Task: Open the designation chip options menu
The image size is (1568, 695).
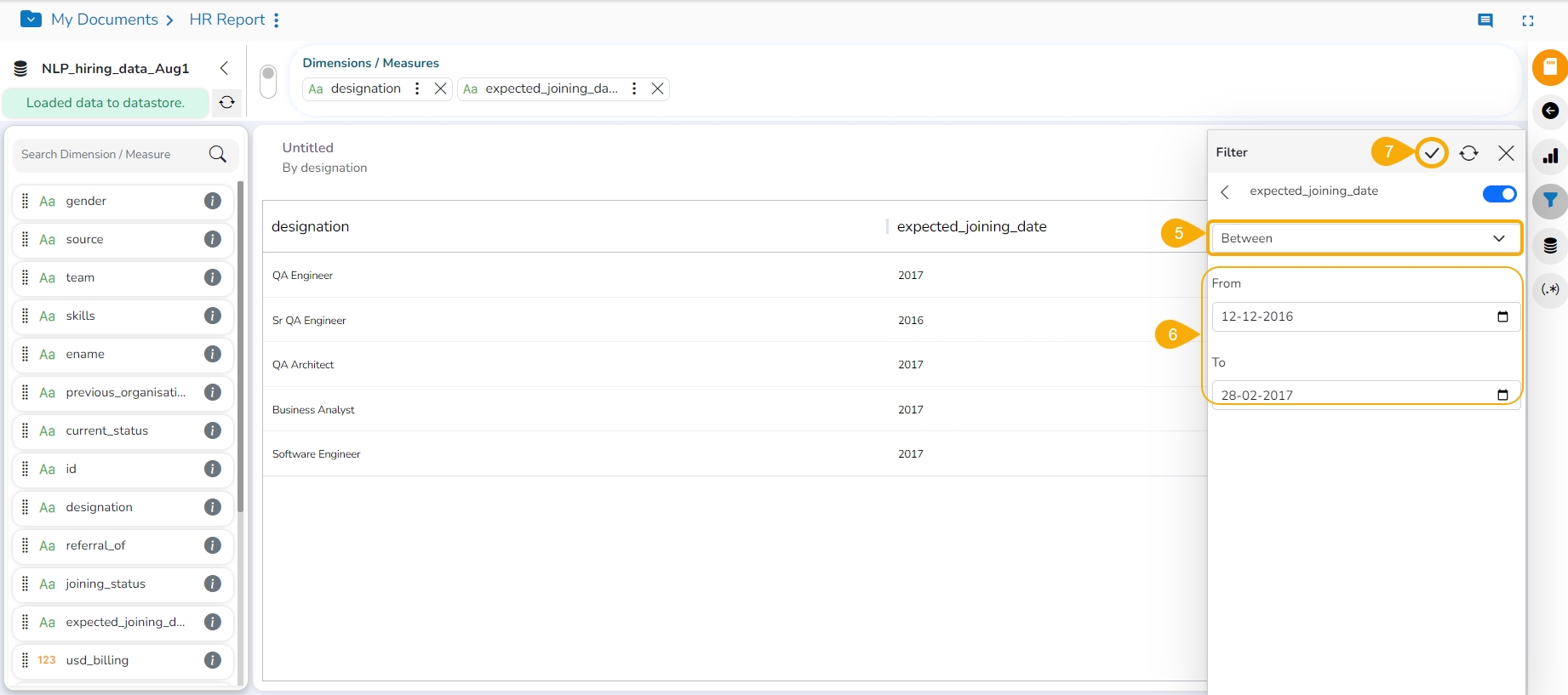Action: 417,88
